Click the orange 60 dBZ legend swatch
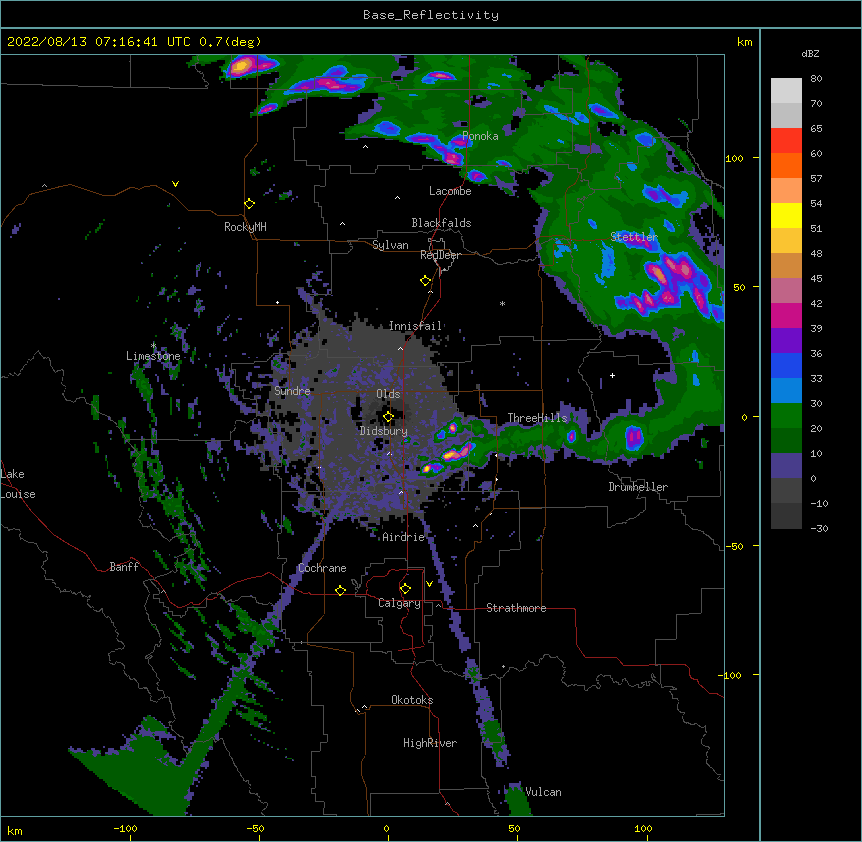The image size is (862, 842). [786, 165]
